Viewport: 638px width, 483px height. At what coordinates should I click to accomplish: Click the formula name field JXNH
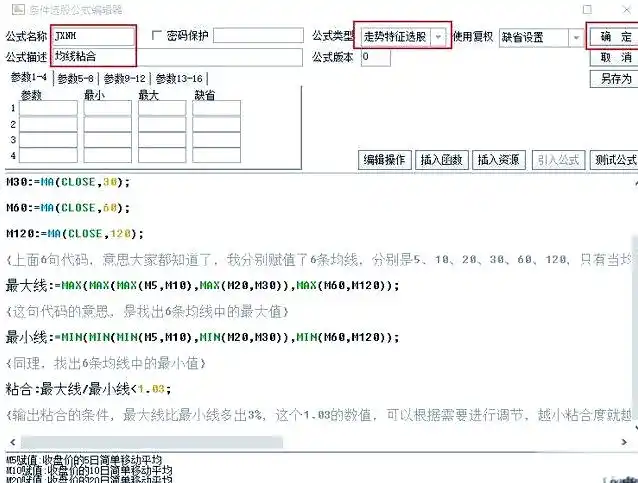coord(93,36)
